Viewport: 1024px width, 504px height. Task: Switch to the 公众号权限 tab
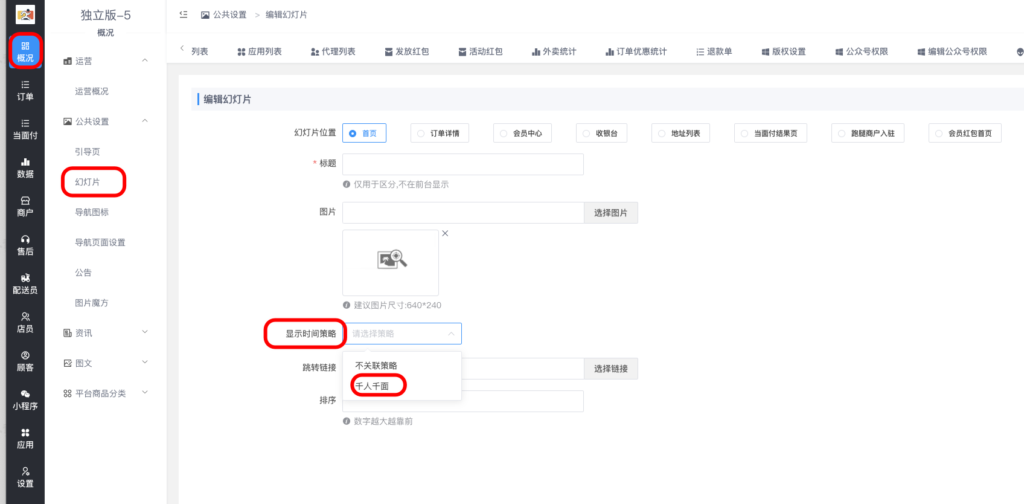(861, 52)
